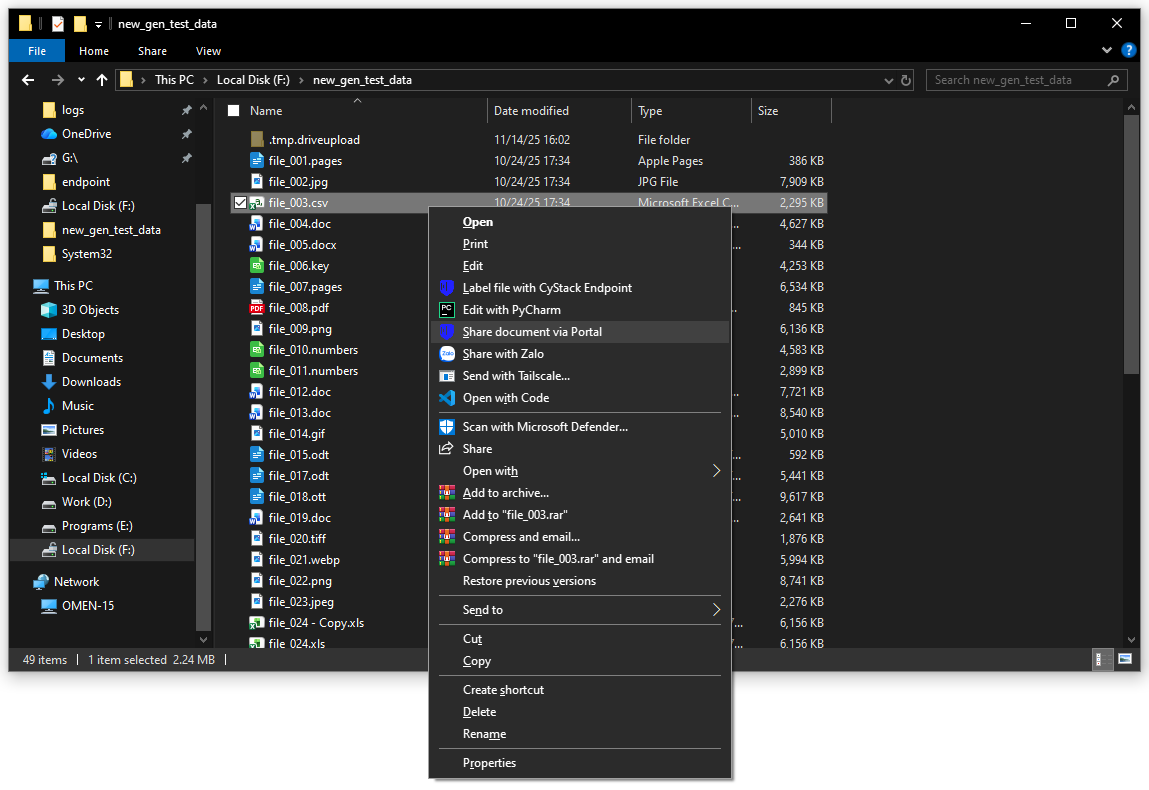Viewport: 1149px width, 790px height.
Task: Select file_021.webp in the file list
Action: coord(303,559)
